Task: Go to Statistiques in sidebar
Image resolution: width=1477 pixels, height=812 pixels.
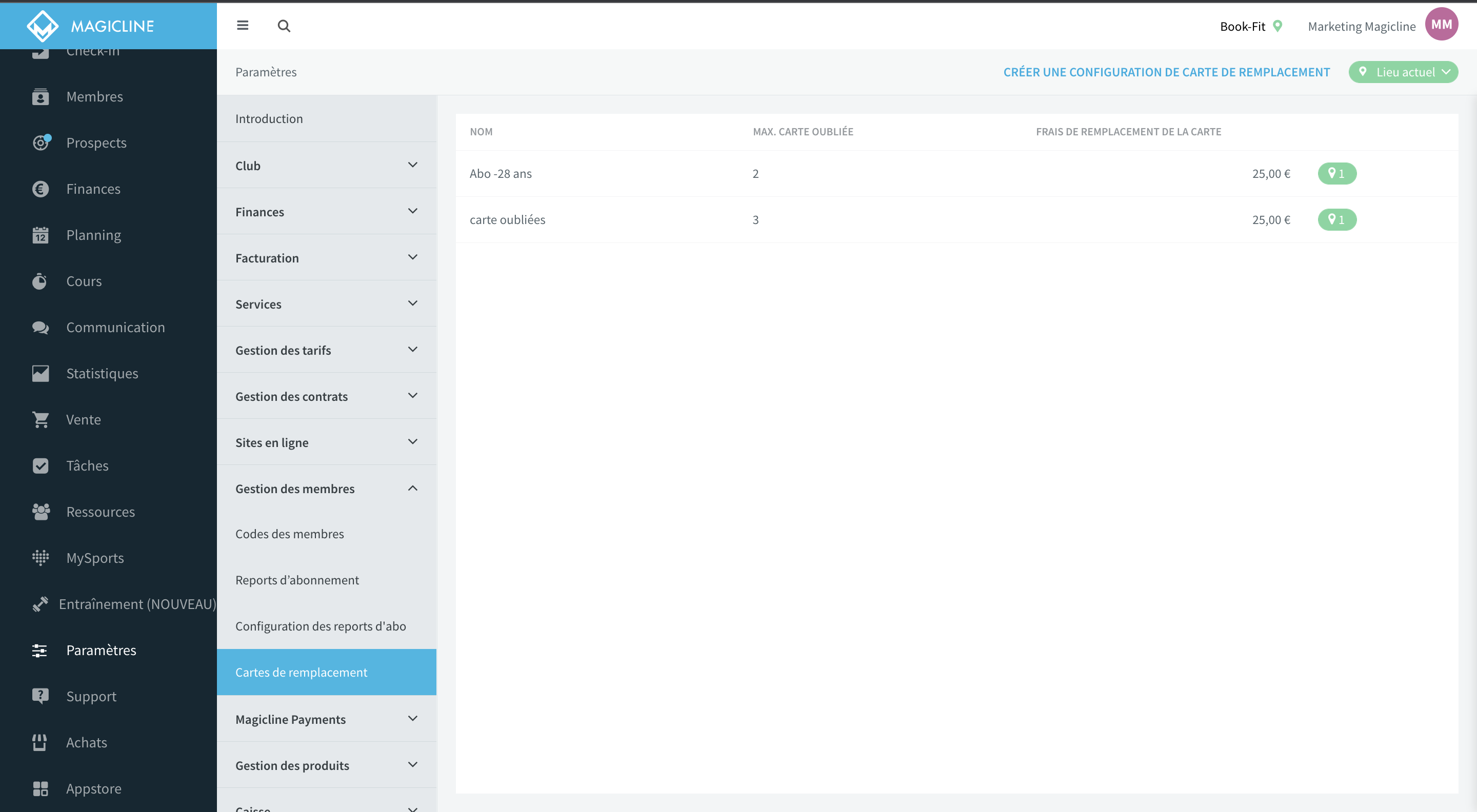Action: pyautogui.click(x=102, y=374)
